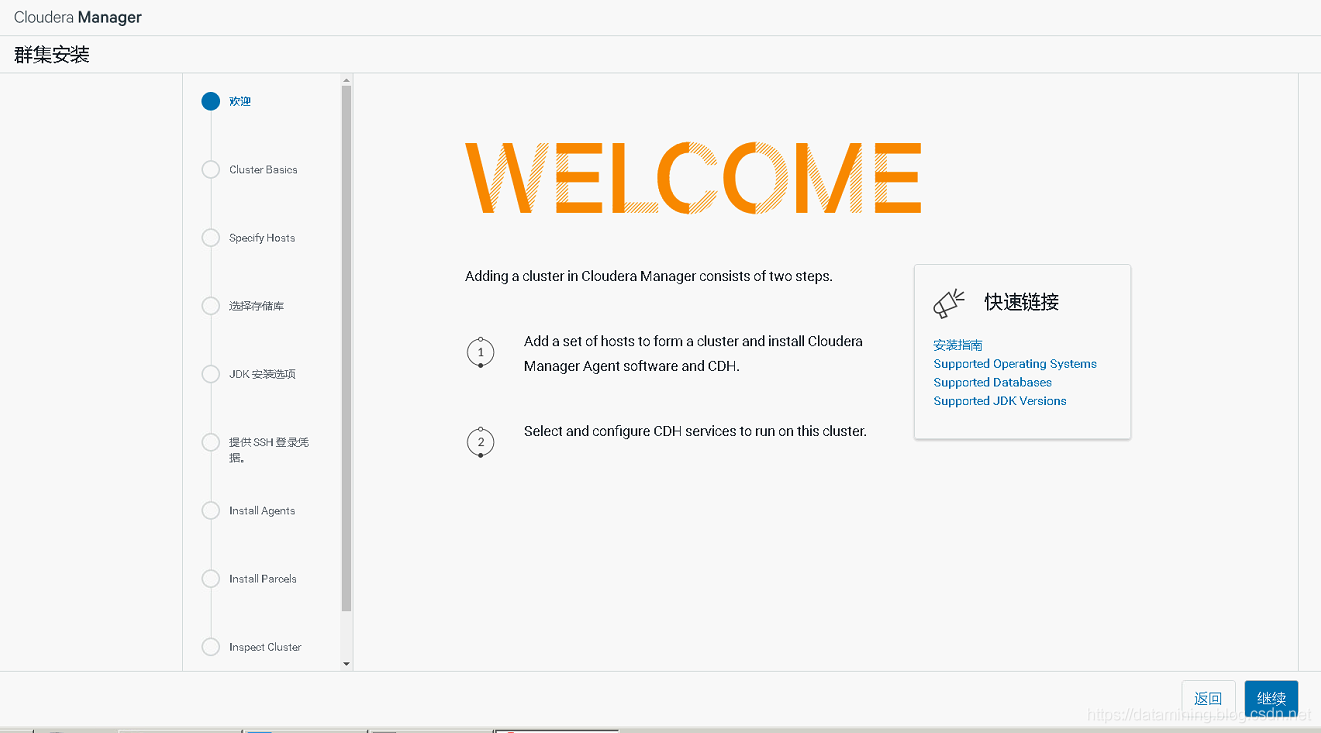Click the filled circle beside 欢迎
Viewport: 1321px width, 733px height.
pos(210,101)
